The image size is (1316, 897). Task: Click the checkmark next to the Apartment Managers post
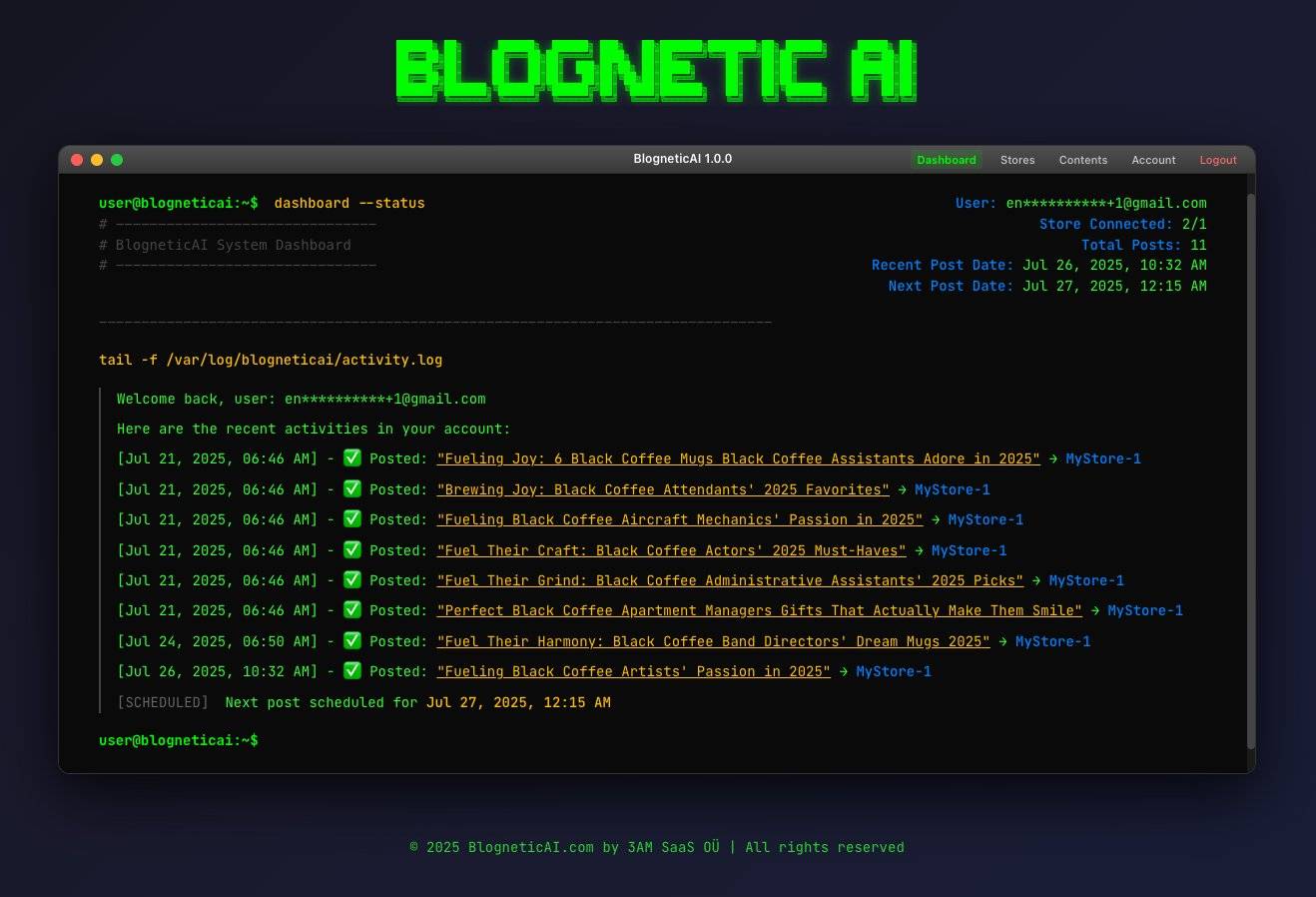[x=352, y=610]
